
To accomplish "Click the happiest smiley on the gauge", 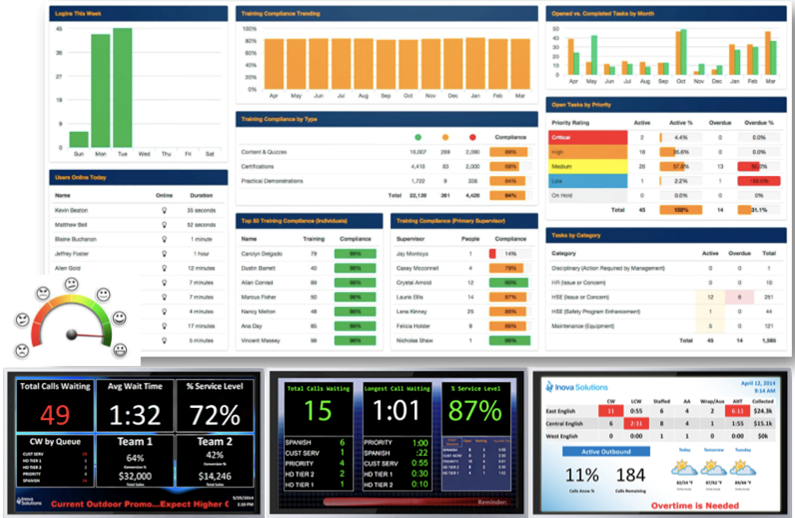I will click(x=121, y=350).
